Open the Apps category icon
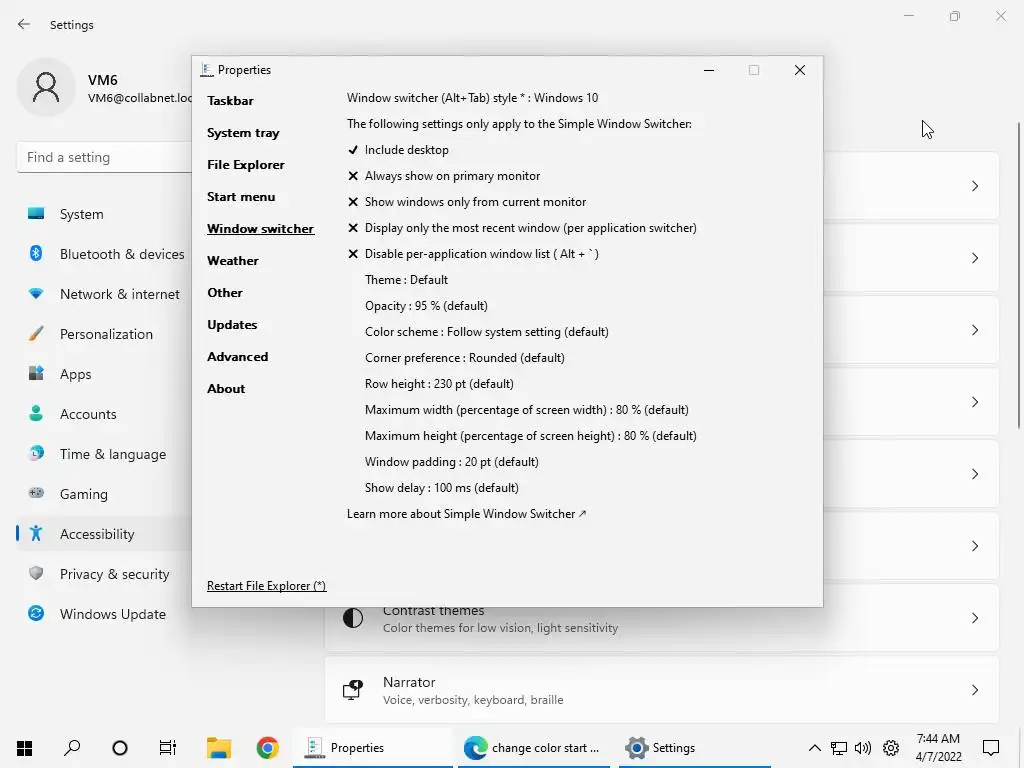The image size is (1024, 768). (x=36, y=374)
